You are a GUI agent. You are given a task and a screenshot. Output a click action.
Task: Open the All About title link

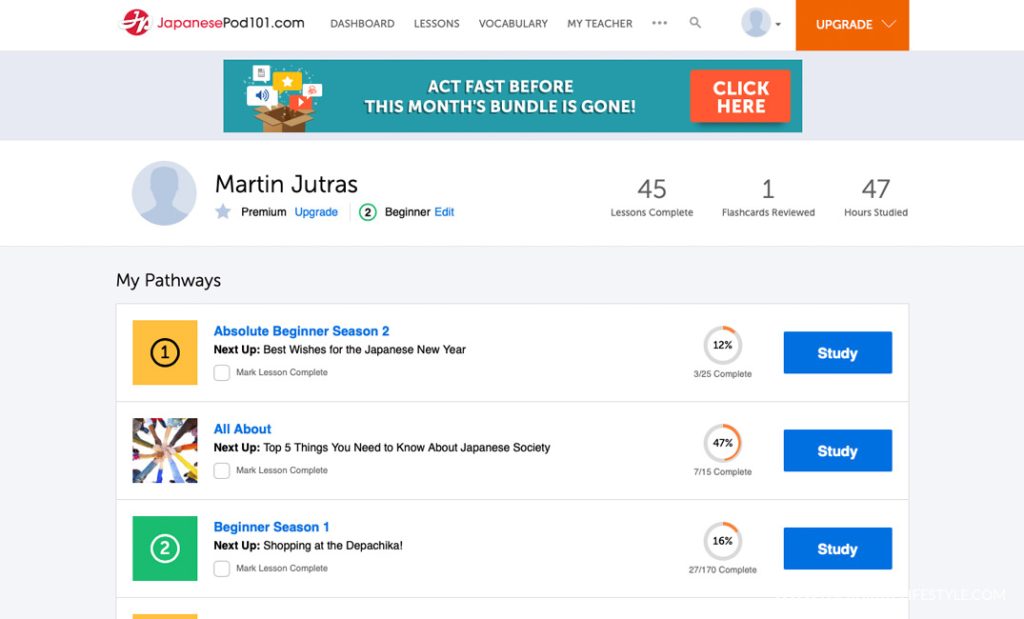click(x=242, y=429)
